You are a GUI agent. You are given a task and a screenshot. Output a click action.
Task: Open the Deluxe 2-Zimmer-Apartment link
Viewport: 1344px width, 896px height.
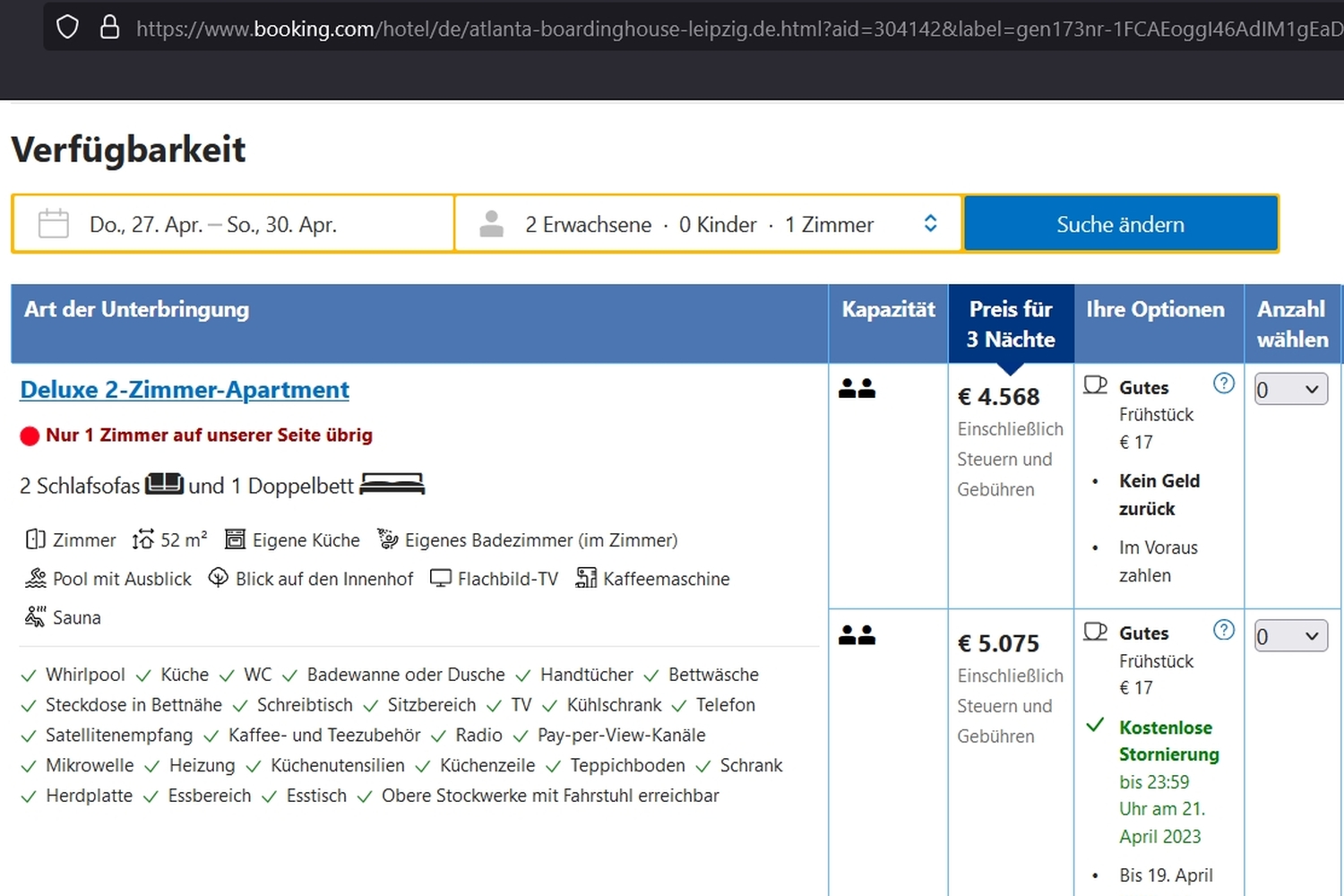coord(185,390)
